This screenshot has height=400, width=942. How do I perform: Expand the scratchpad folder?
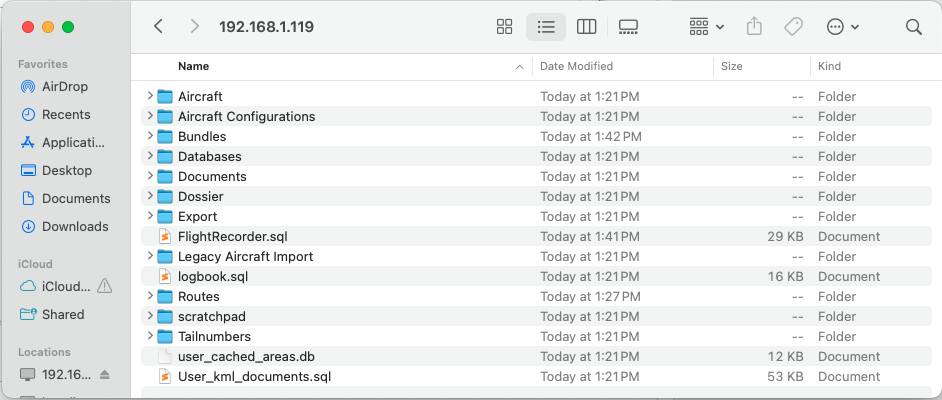(x=150, y=316)
